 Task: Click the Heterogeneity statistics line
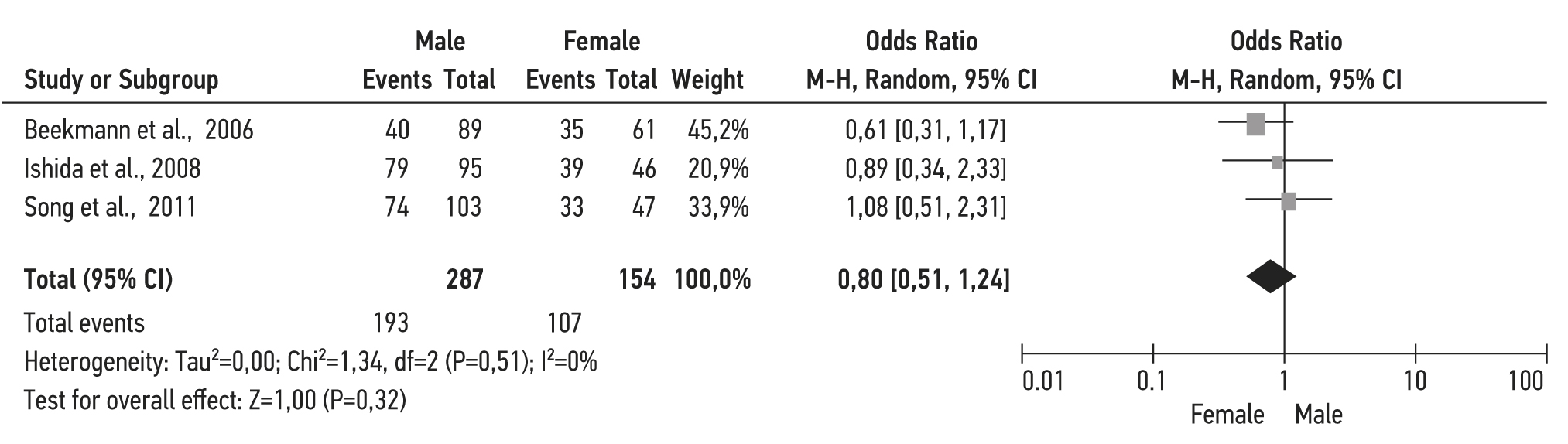tap(310, 362)
